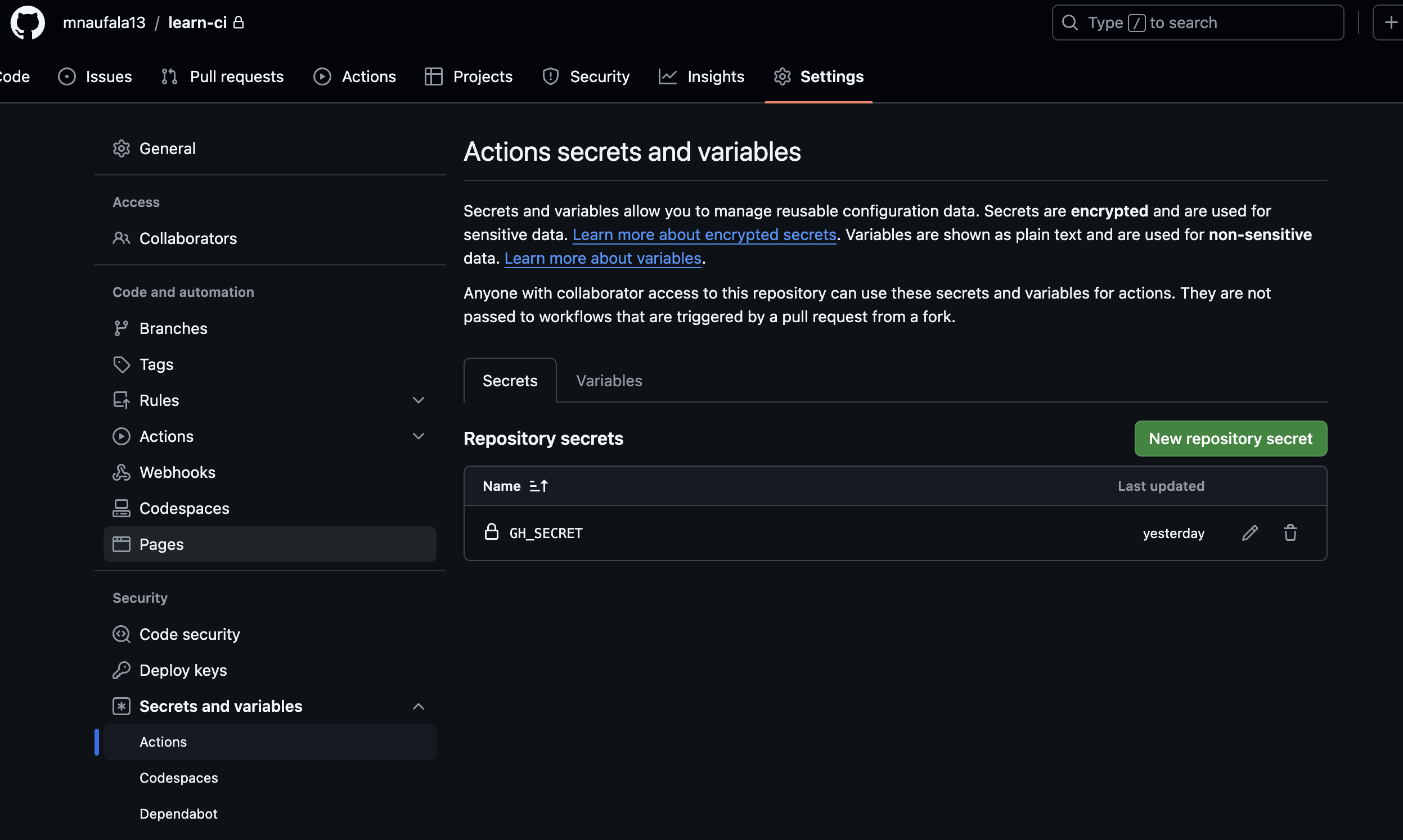Open Learn more about encrypted secrets link
The height and width of the screenshot is (840, 1403).
point(704,234)
